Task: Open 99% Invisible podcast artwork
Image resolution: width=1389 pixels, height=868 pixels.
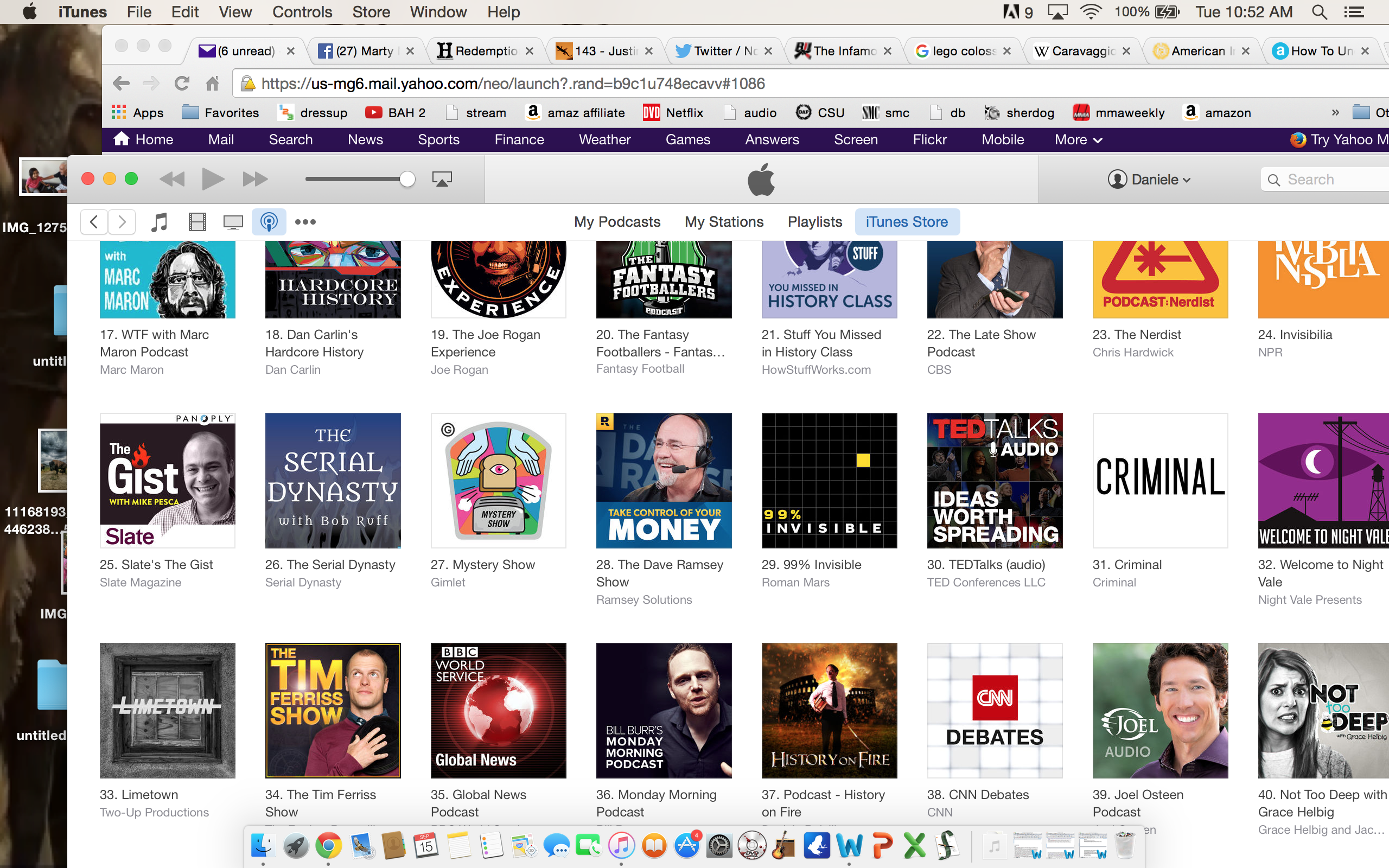Action: click(x=830, y=481)
